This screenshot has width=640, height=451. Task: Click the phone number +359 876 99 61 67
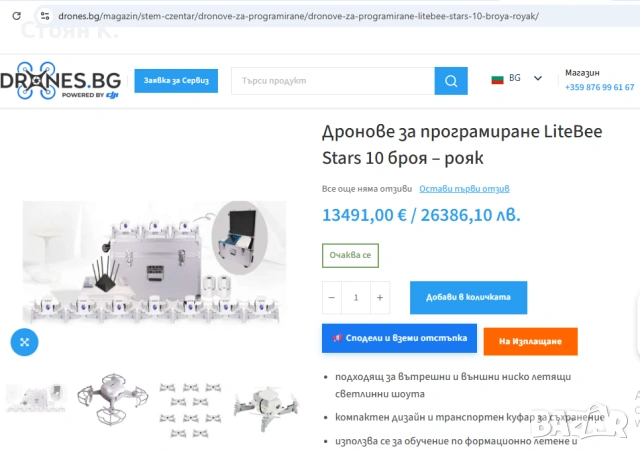pyautogui.click(x=600, y=87)
